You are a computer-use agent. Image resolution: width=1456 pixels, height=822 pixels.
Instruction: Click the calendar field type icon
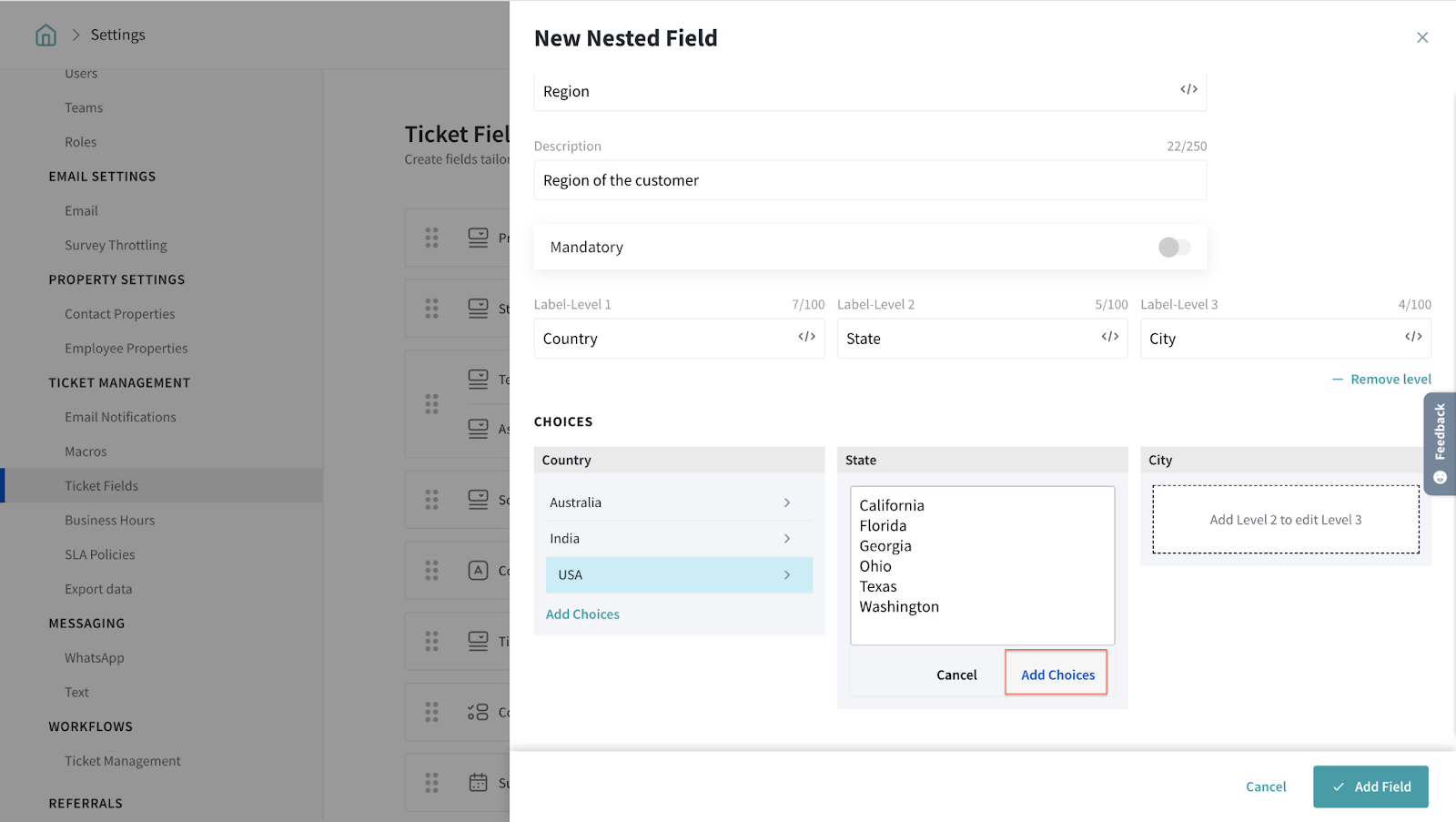478,782
